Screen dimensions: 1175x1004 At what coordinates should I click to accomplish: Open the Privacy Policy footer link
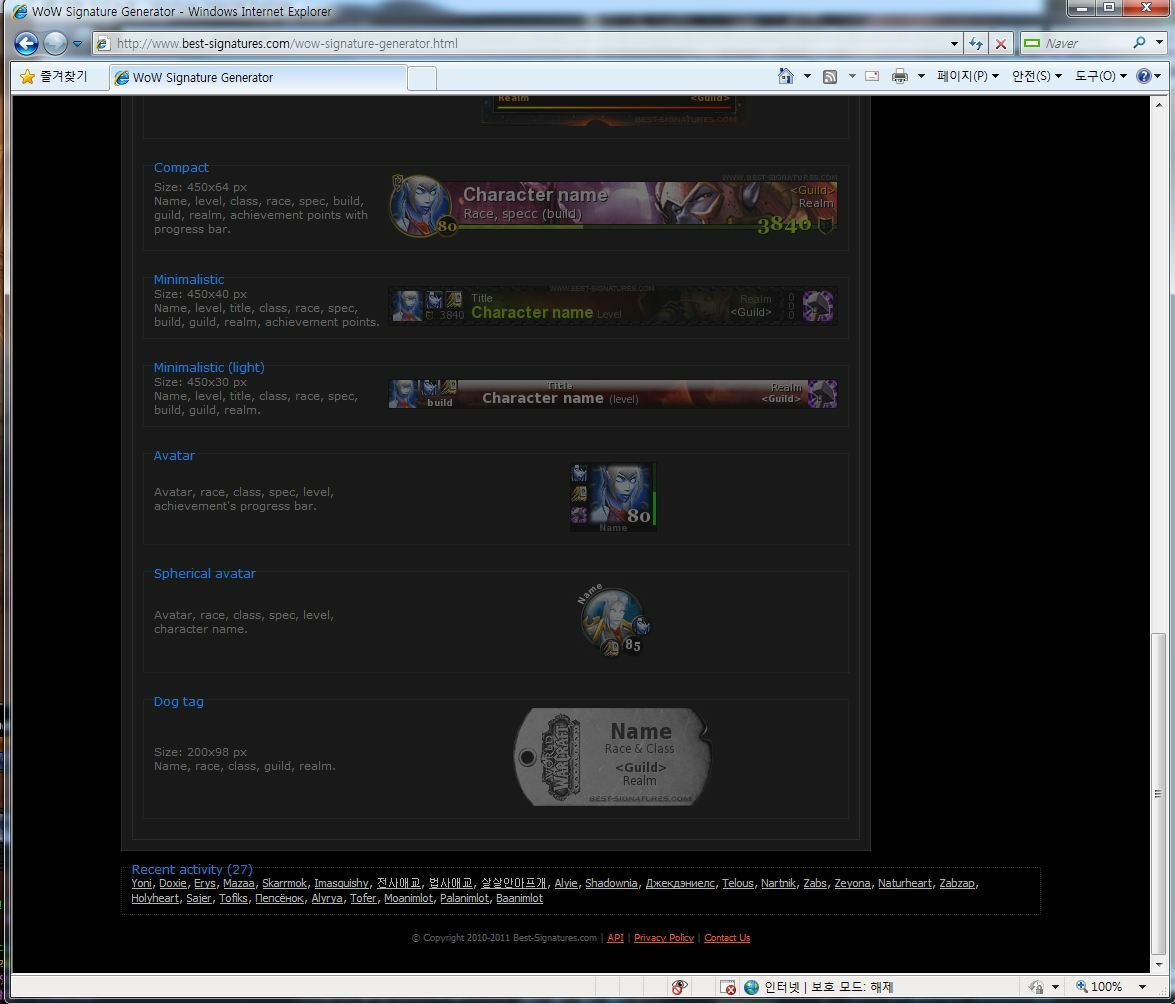[663, 938]
